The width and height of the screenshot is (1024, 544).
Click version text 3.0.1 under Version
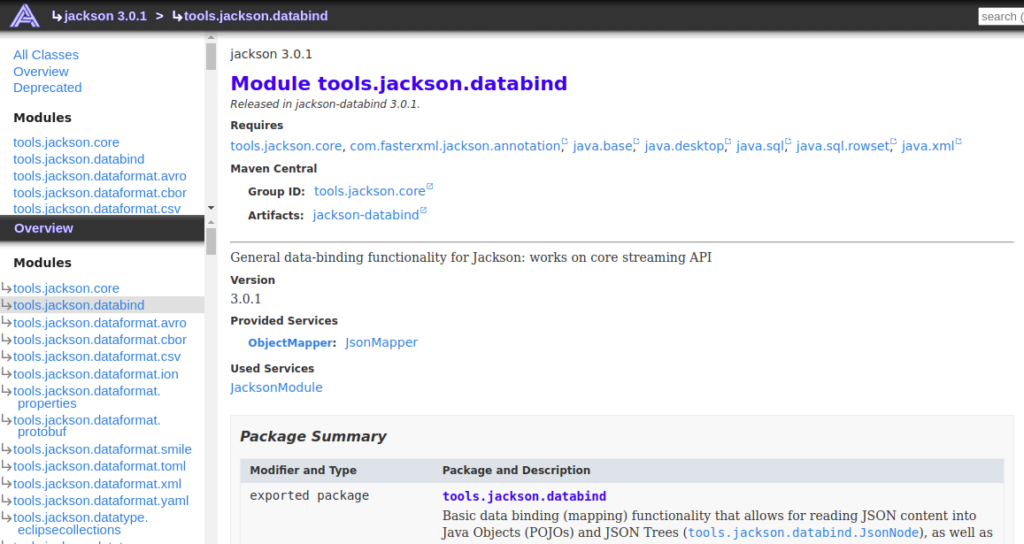pos(246,299)
